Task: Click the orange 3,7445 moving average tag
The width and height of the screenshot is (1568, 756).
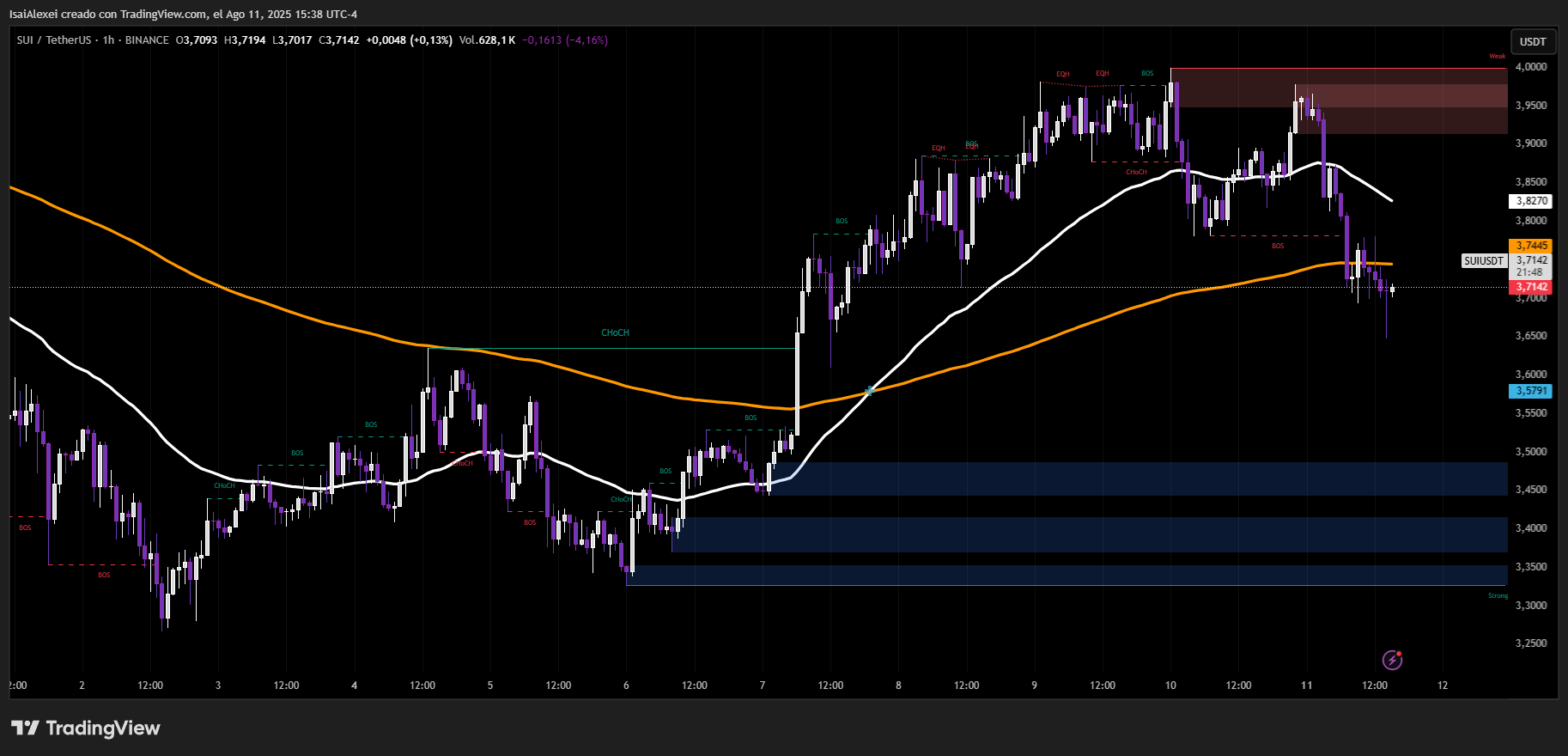Action: [x=1531, y=246]
